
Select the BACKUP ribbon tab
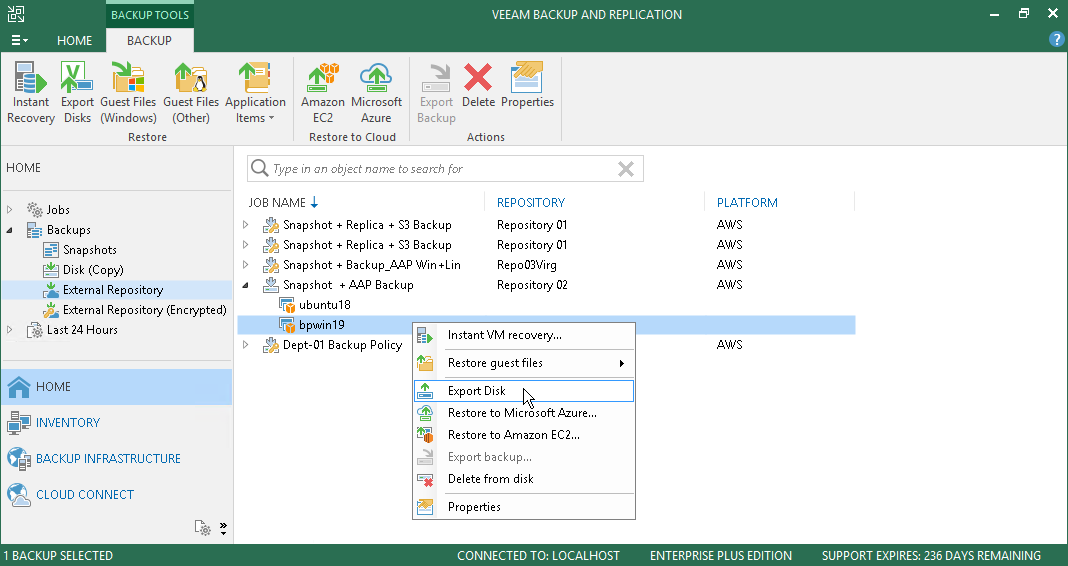(x=149, y=40)
